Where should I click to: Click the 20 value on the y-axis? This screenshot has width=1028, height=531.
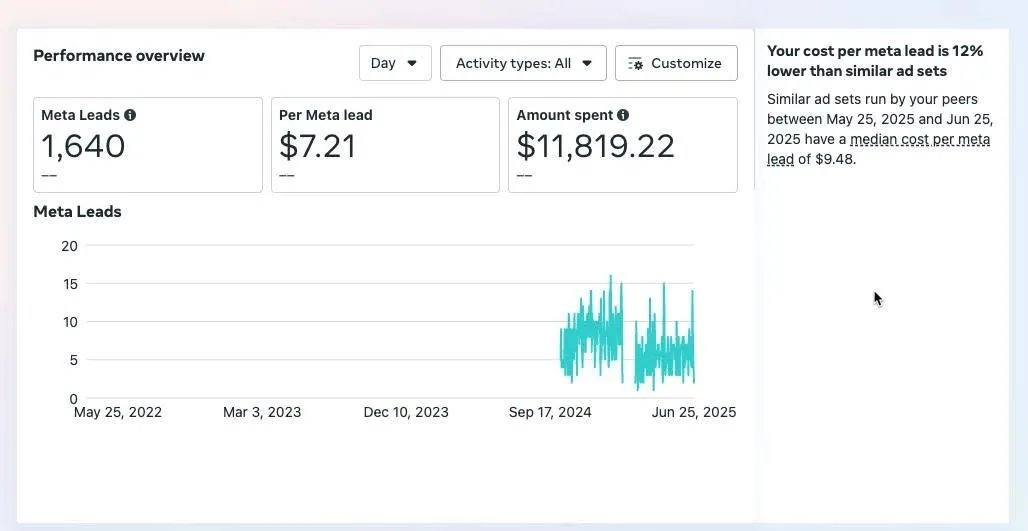69,246
